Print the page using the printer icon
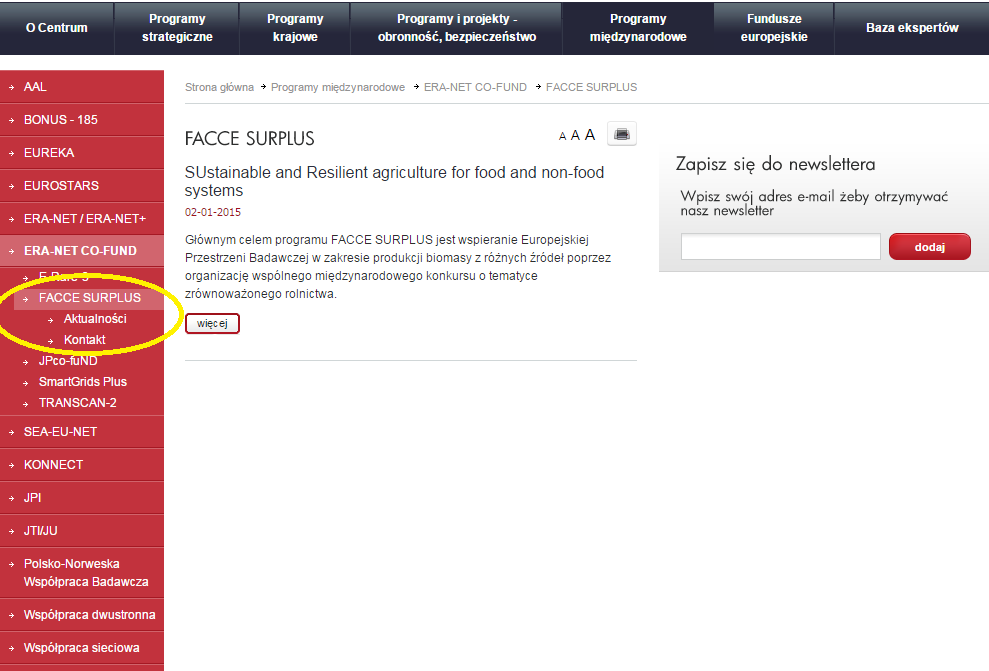Viewport: 989px width, 671px height. pos(622,134)
